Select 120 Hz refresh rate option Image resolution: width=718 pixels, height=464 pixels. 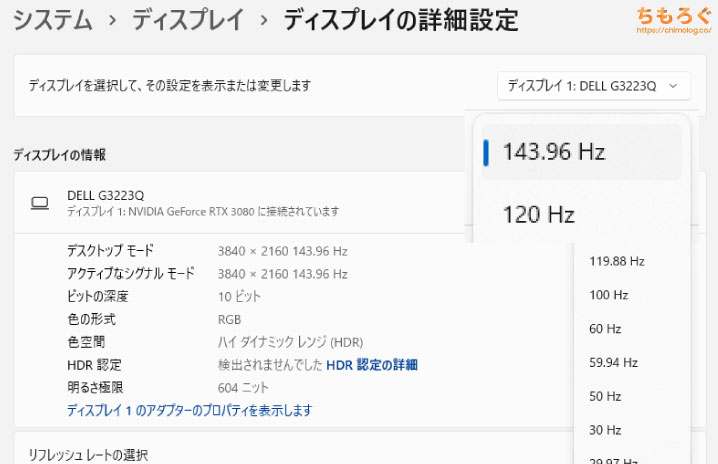[x=582, y=214]
